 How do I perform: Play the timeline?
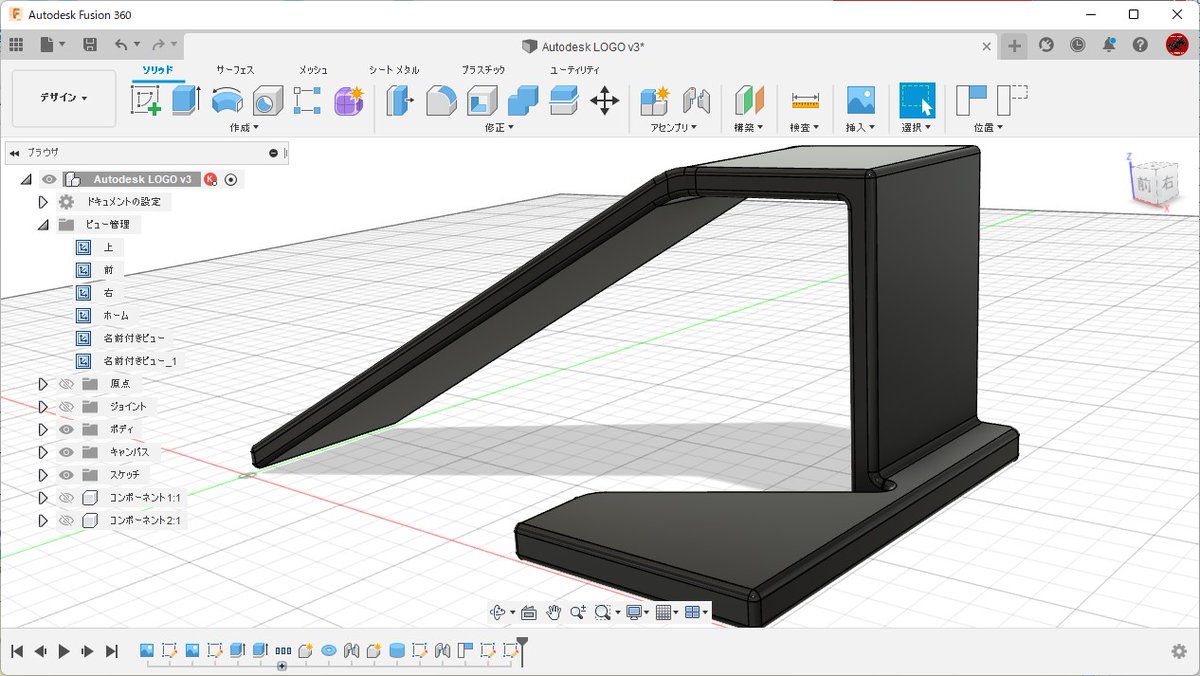pos(64,651)
